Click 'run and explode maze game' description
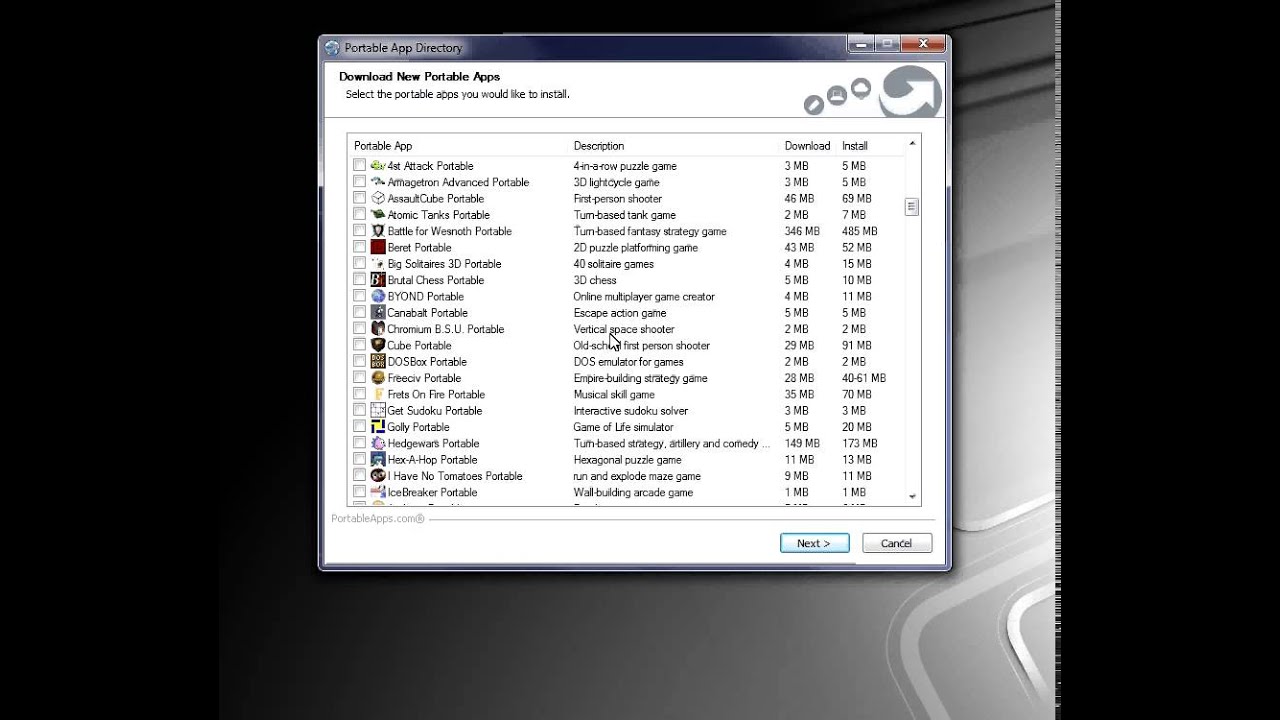 [637, 476]
